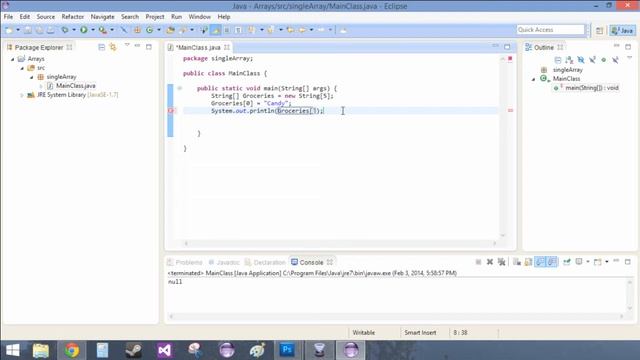Open Steam from the taskbar
The width and height of the screenshot is (640, 360).
[x=133, y=350]
